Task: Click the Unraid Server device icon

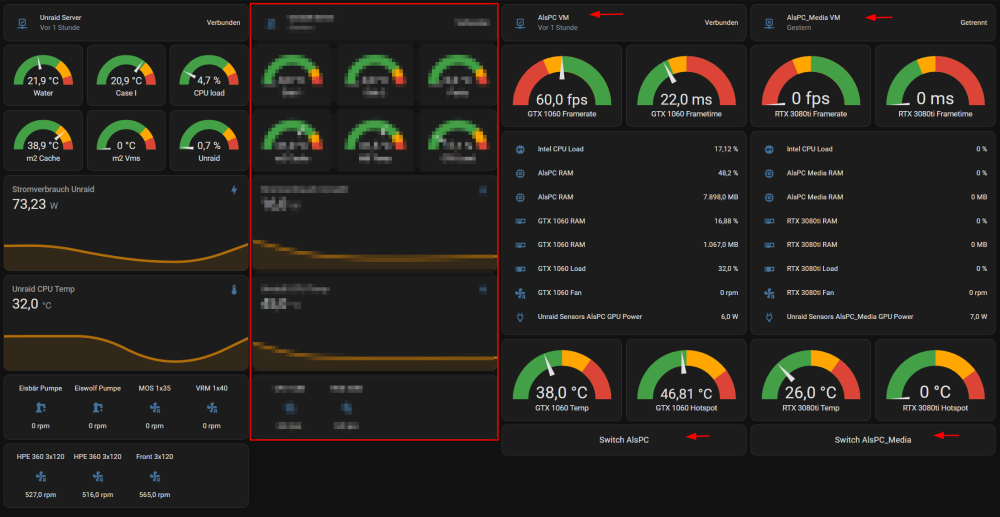Action: click(22, 23)
